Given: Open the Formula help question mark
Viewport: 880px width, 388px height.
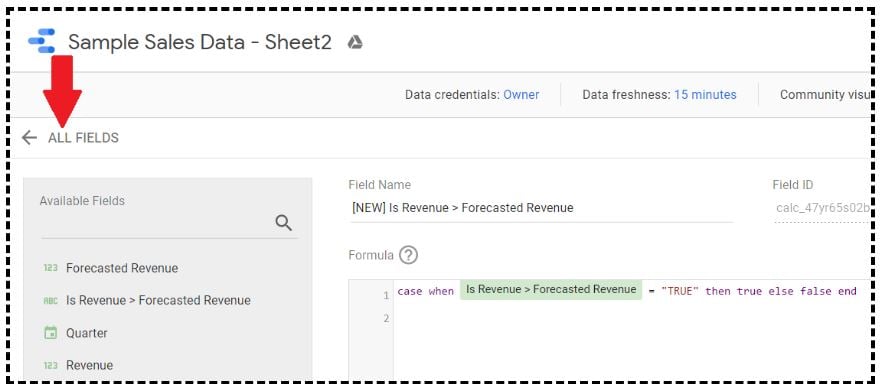Looking at the screenshot, I should (409, 255).
